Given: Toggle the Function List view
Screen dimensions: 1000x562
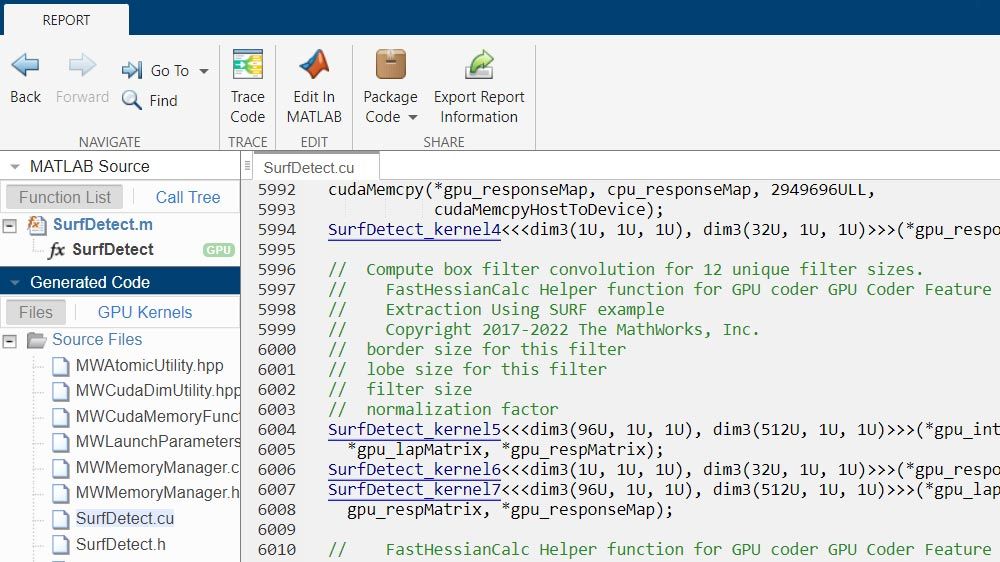Looking at the screenshot, I should (65, 197).
